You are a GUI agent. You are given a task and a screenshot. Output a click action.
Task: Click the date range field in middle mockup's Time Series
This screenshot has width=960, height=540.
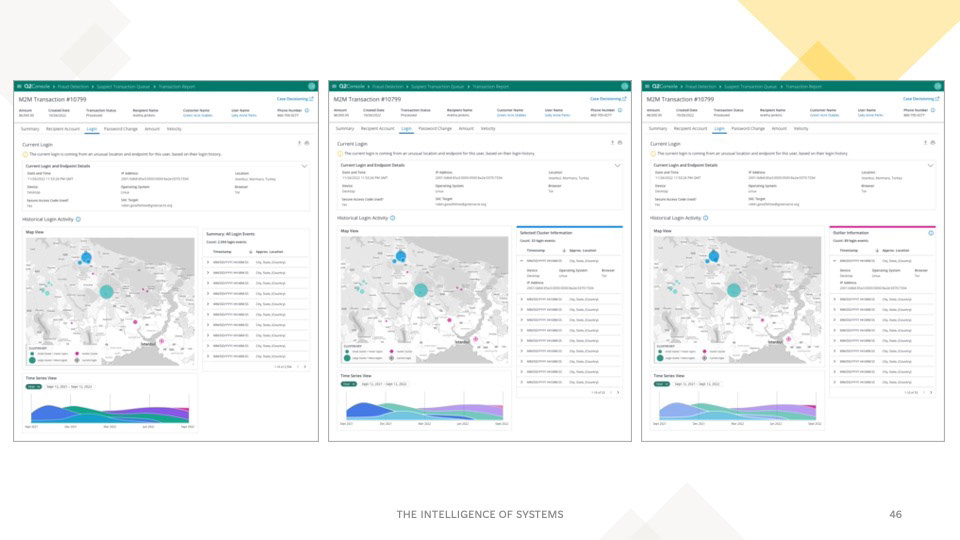pyautogui.click(x=384, y=384)
